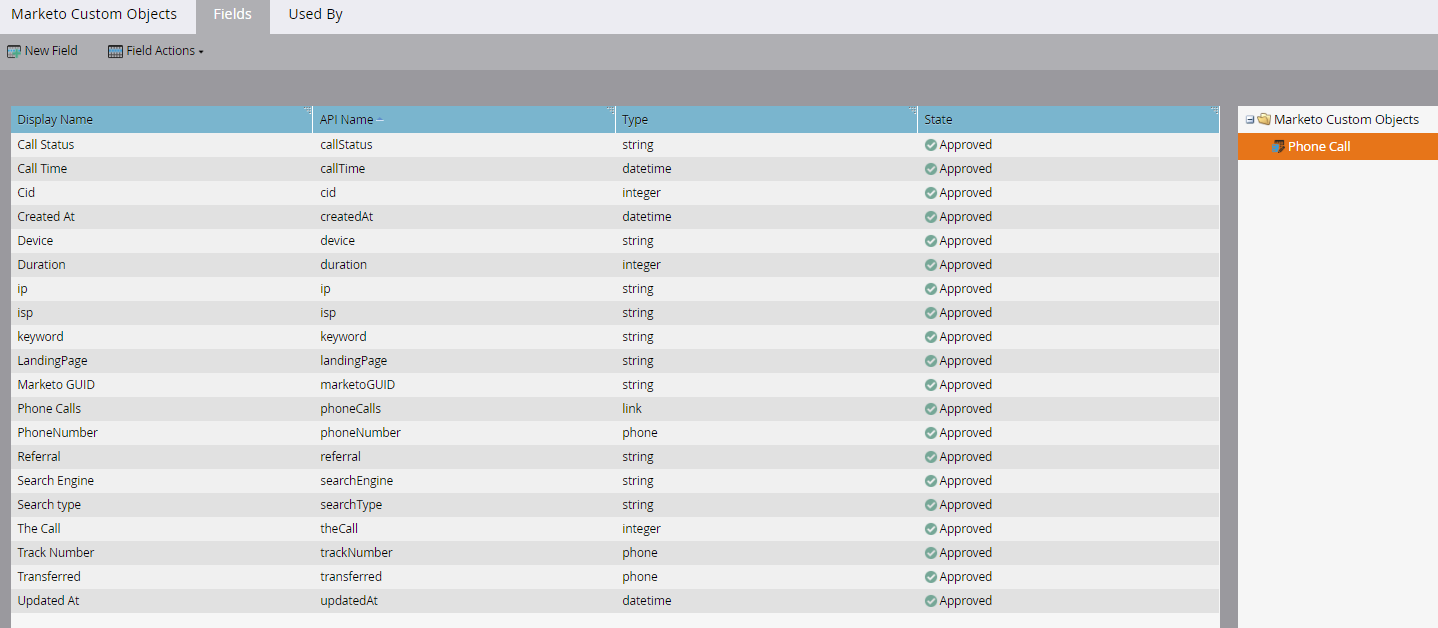
Task: Sort by Type column header
Action: tap(635, 119)
